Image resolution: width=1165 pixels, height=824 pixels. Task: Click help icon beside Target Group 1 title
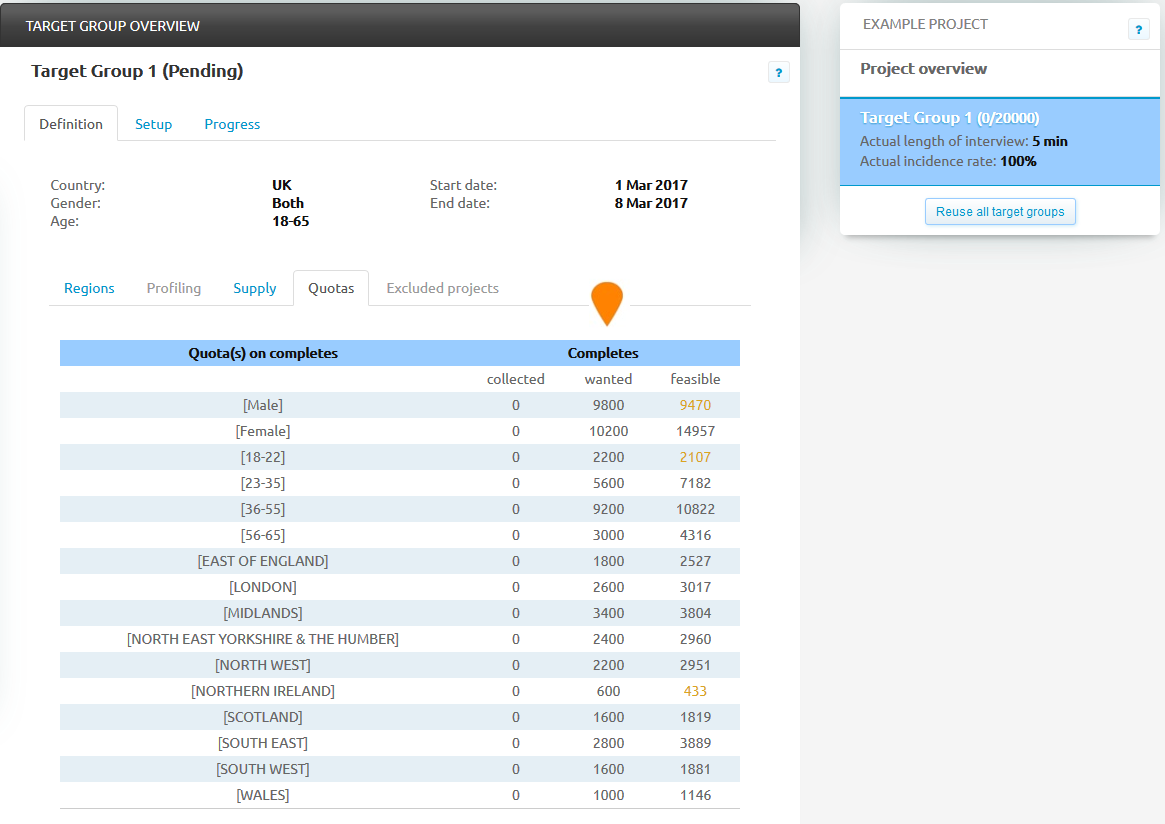pyautogui.click(x=779, y=72)
